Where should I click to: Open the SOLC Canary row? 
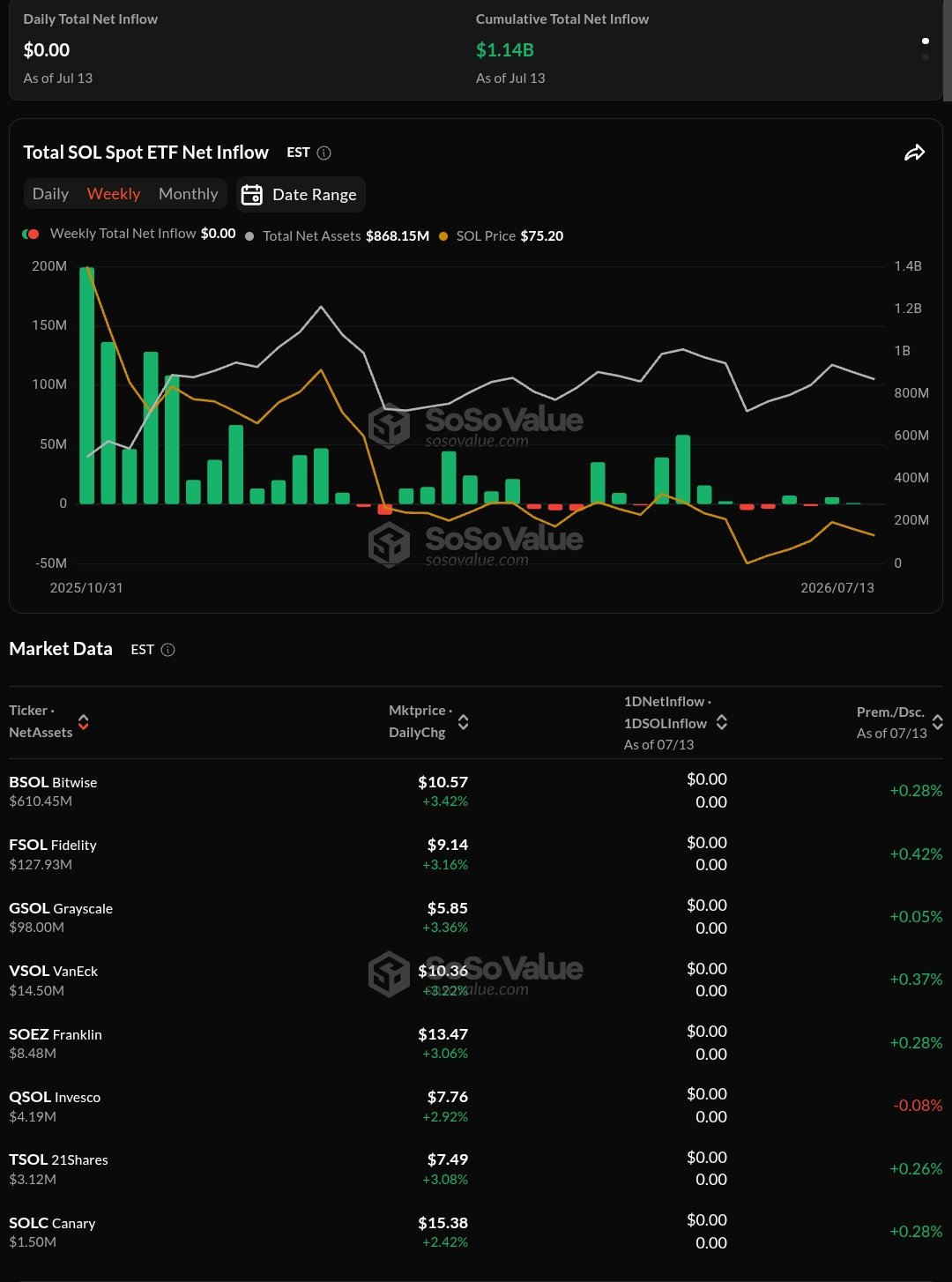[x=476, y=1232]
